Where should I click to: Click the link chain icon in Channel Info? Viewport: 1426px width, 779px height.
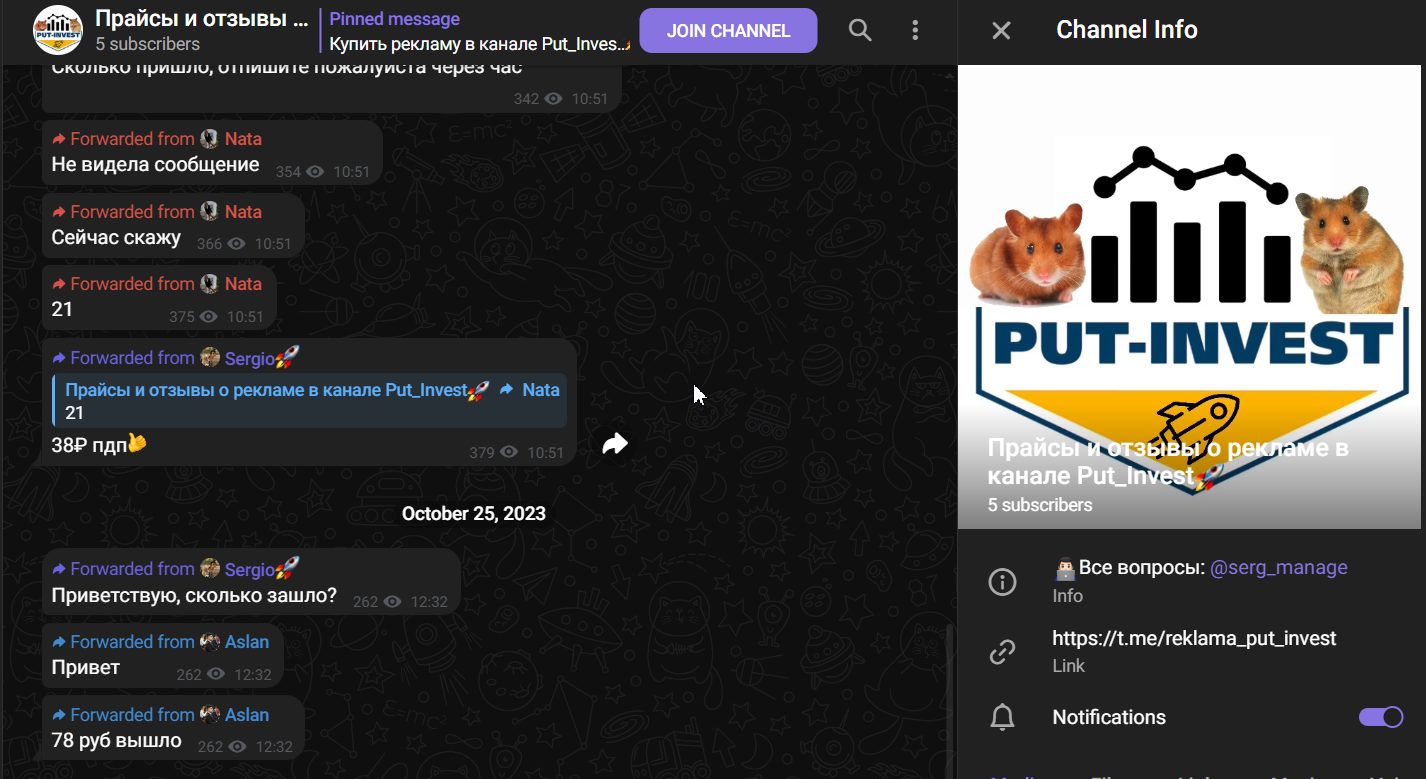pyautogui.click(x=1002, y=652)
